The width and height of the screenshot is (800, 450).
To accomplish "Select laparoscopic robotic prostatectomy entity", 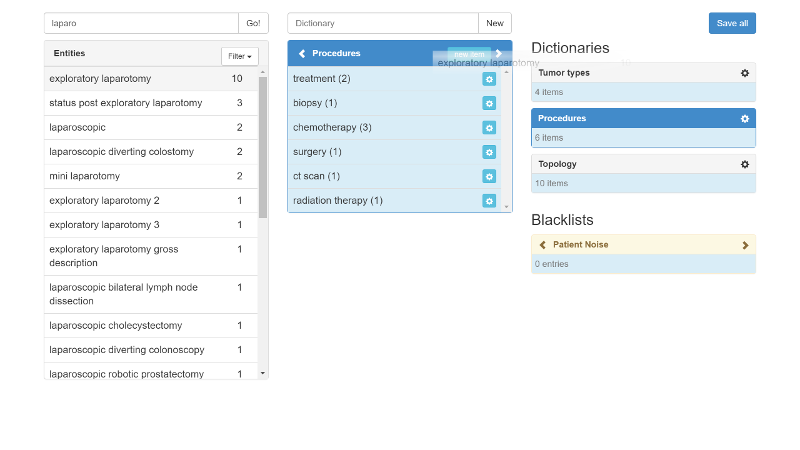I will point(151,371).
